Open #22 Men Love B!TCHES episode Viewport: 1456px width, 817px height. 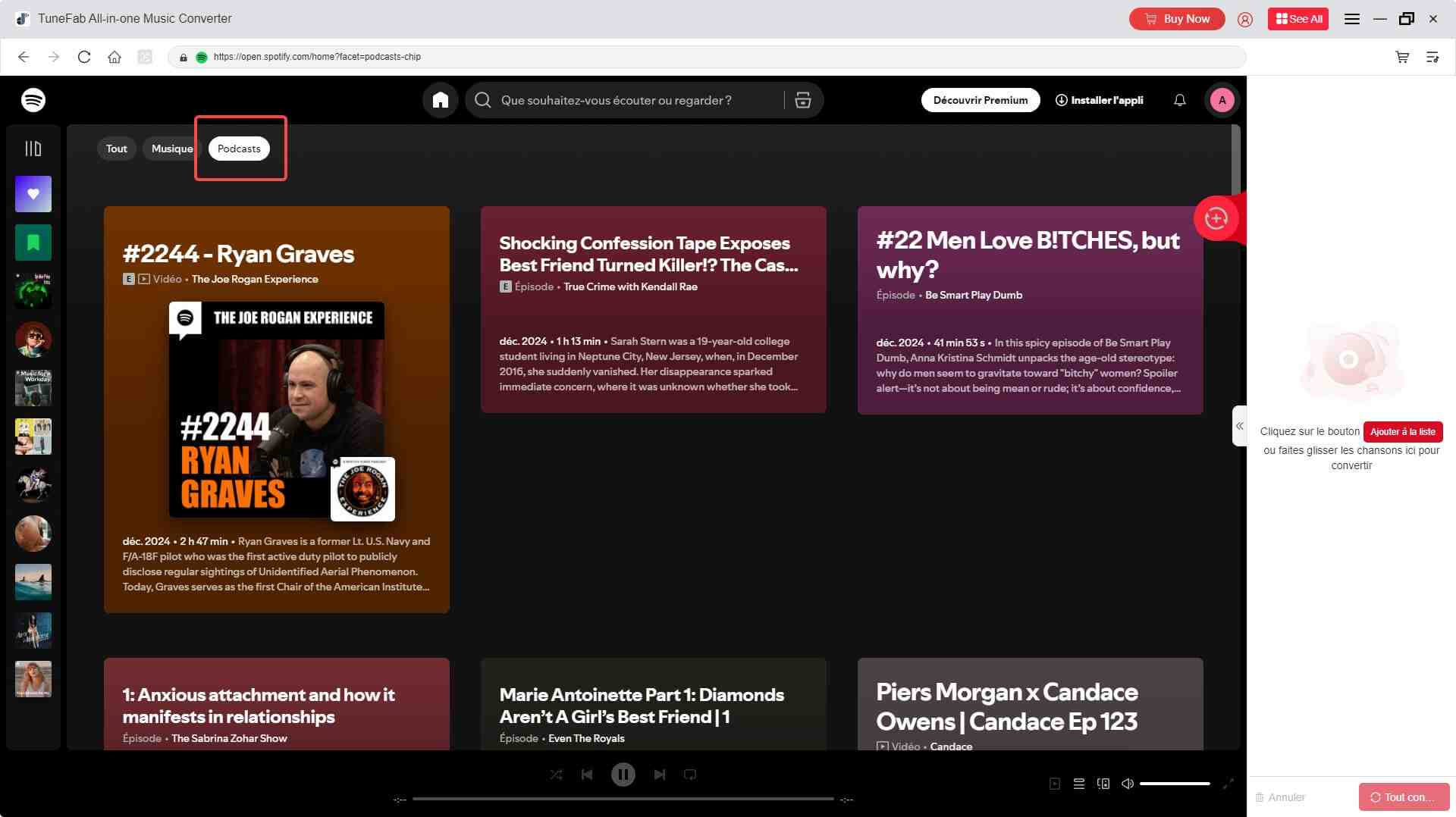(x=1030, y=310)
